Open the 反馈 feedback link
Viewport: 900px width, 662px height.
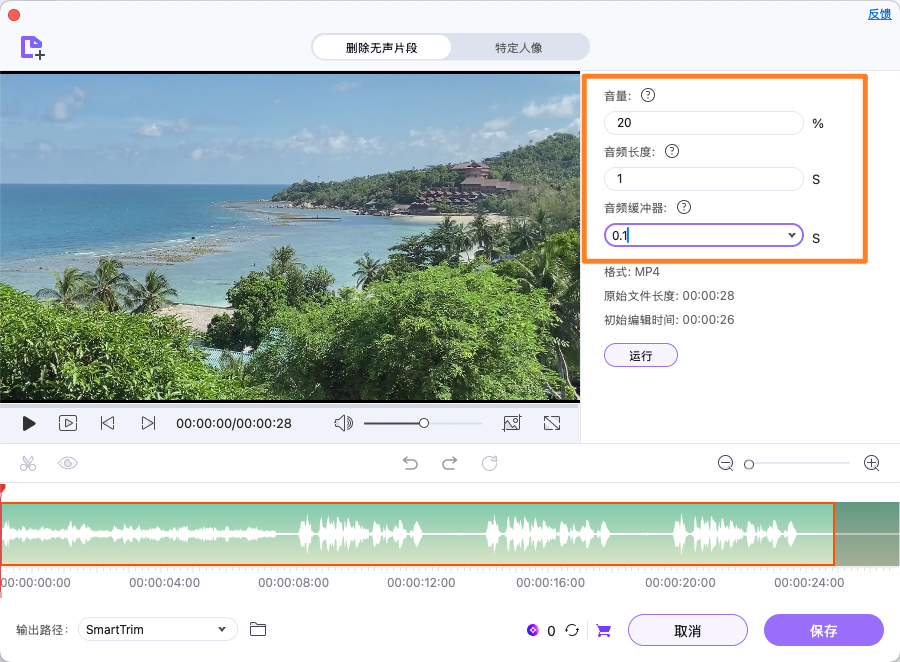pyautogui.click(x=879, y=14)
